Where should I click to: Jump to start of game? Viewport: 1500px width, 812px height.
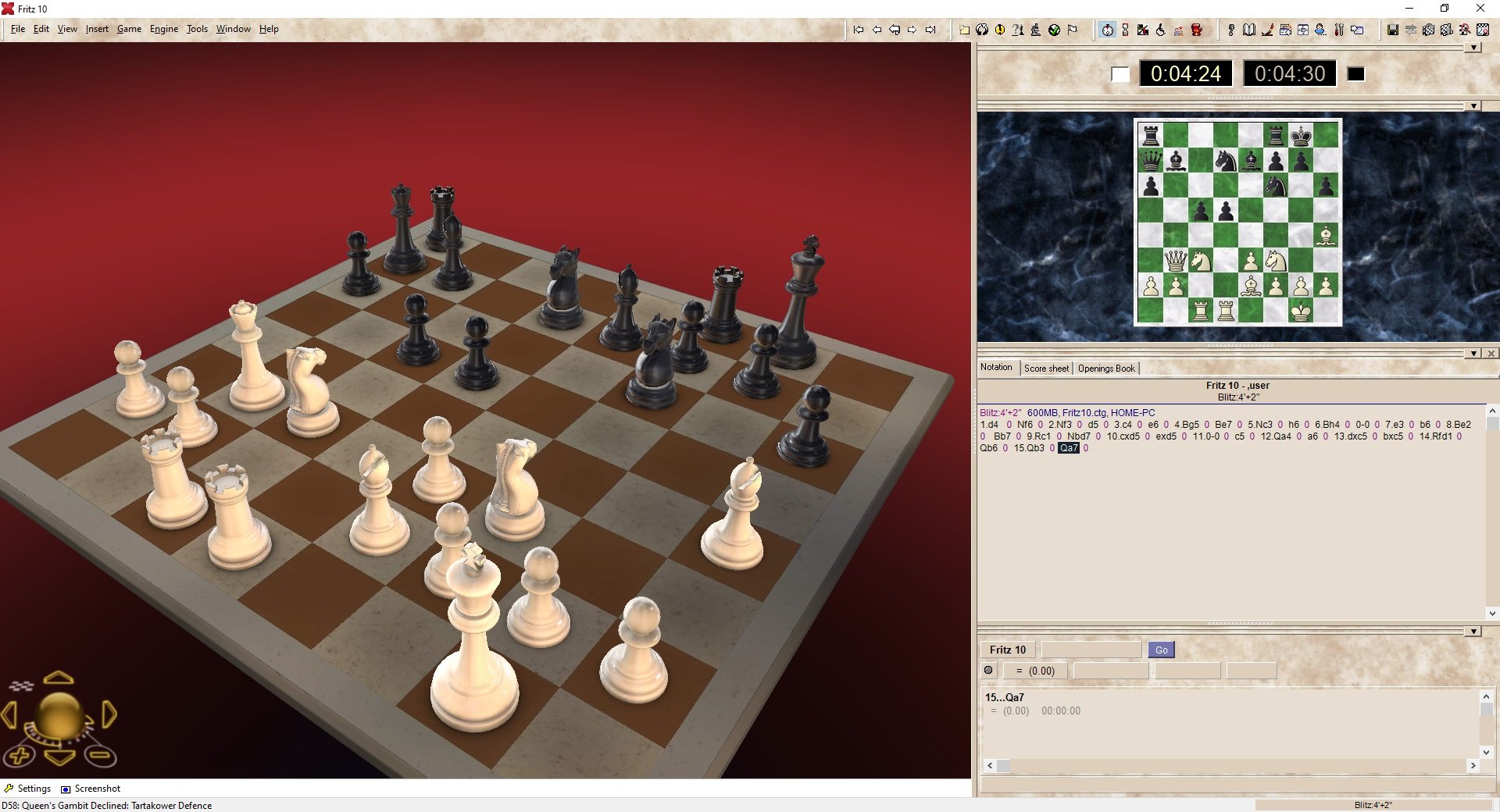859,30
